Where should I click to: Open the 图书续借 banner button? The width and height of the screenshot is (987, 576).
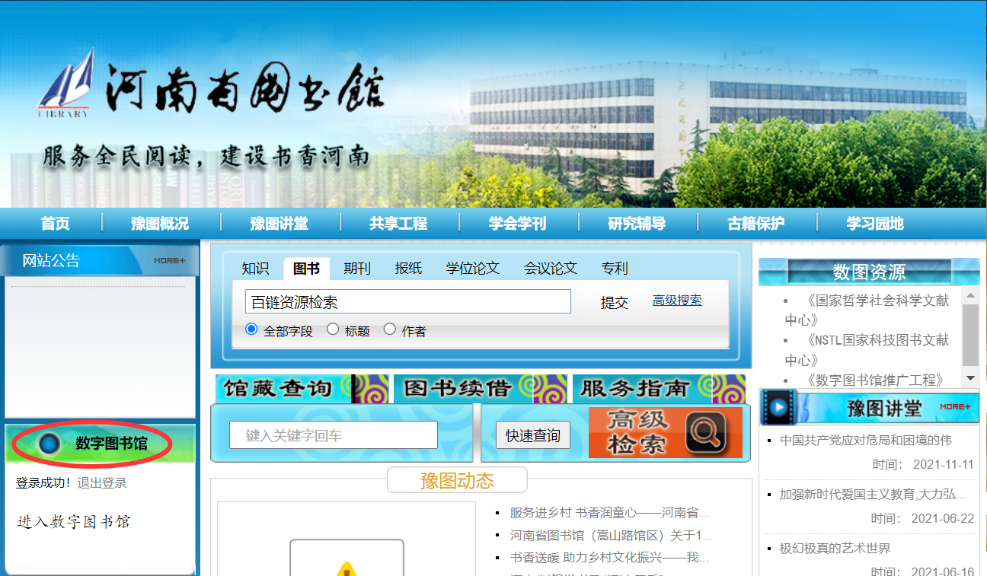click(480, 389)
